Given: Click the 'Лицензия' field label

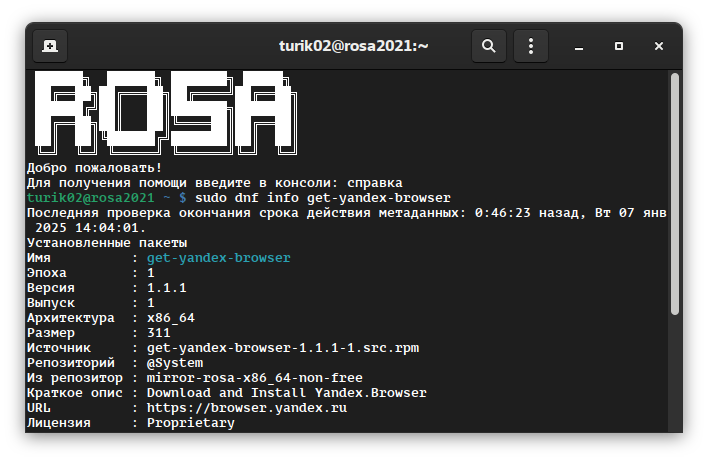Looking at the screenshot, I should click(x=59, y=423).
